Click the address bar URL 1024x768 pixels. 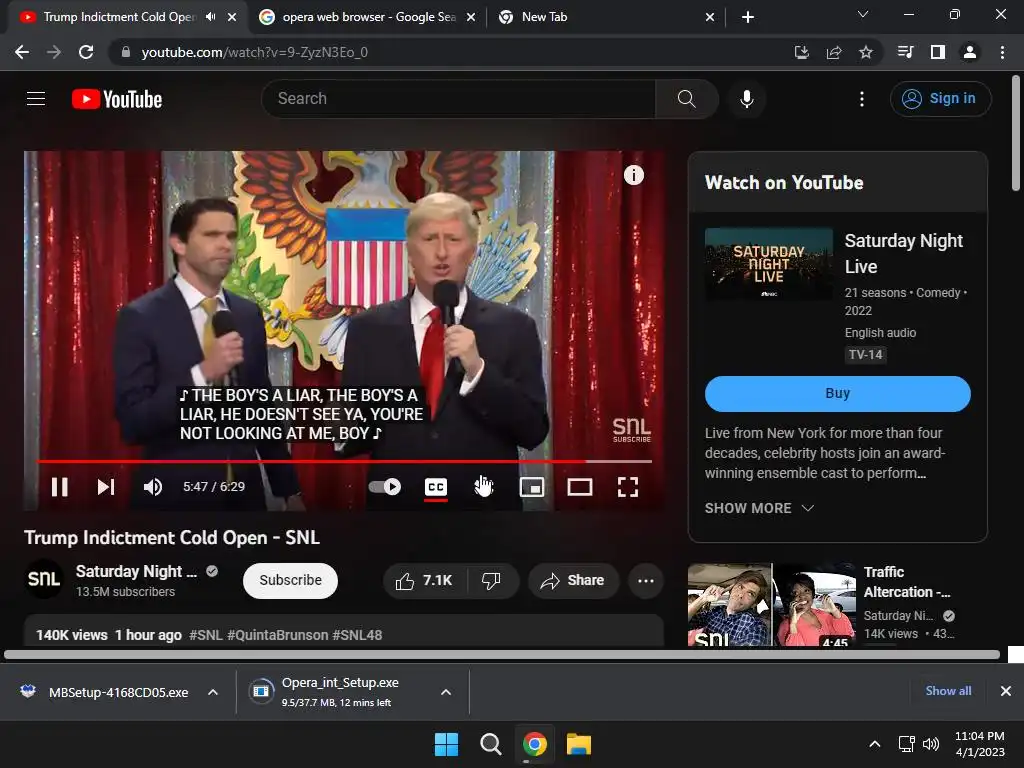click(x=255, y=52)
